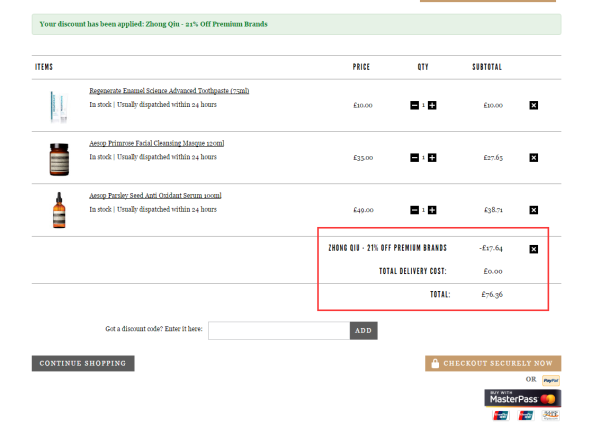Screen dimensions: 600x437
Task: Click the delivery cost value £0.00
Action: (x=493, y=271)
